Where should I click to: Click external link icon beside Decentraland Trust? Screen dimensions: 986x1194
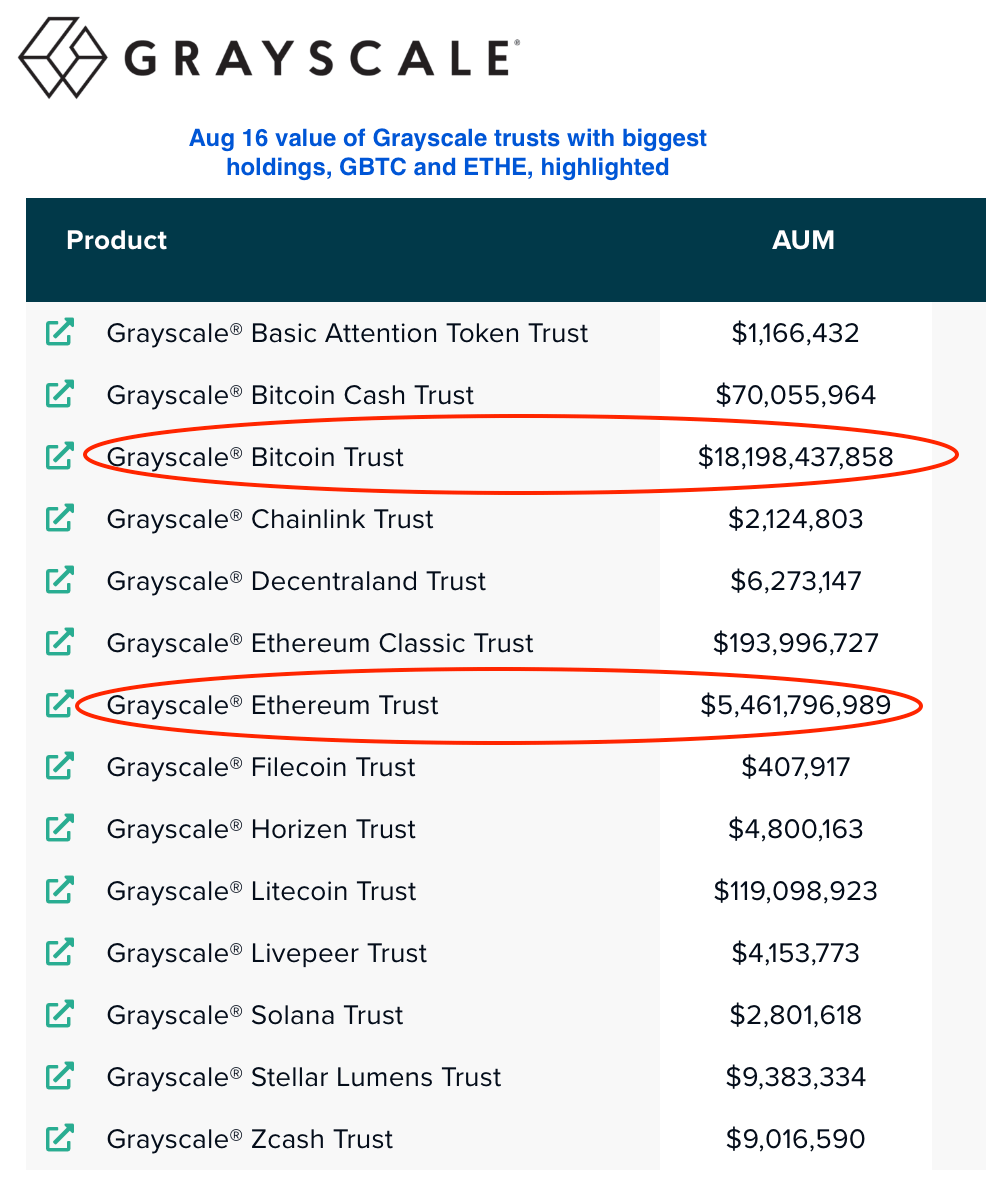click(x=60, y=581)
